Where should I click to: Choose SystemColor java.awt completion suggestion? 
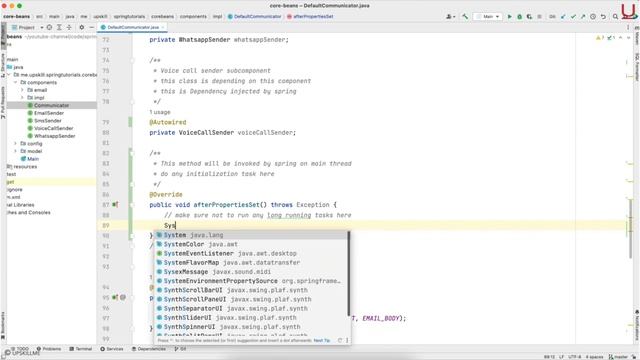251,244
